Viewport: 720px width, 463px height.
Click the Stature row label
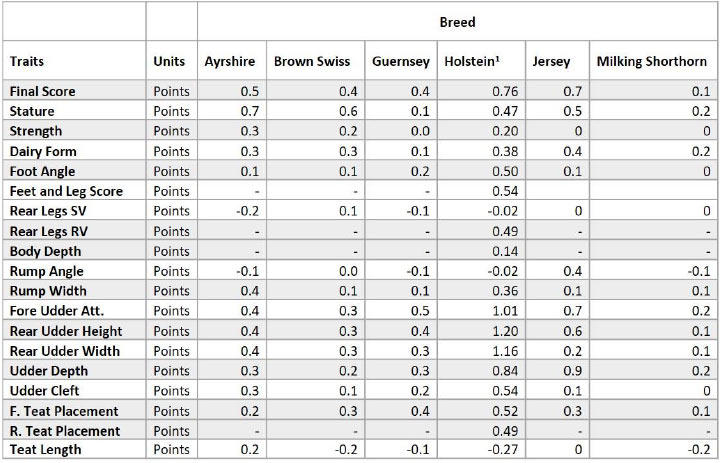tap(32, 111)
